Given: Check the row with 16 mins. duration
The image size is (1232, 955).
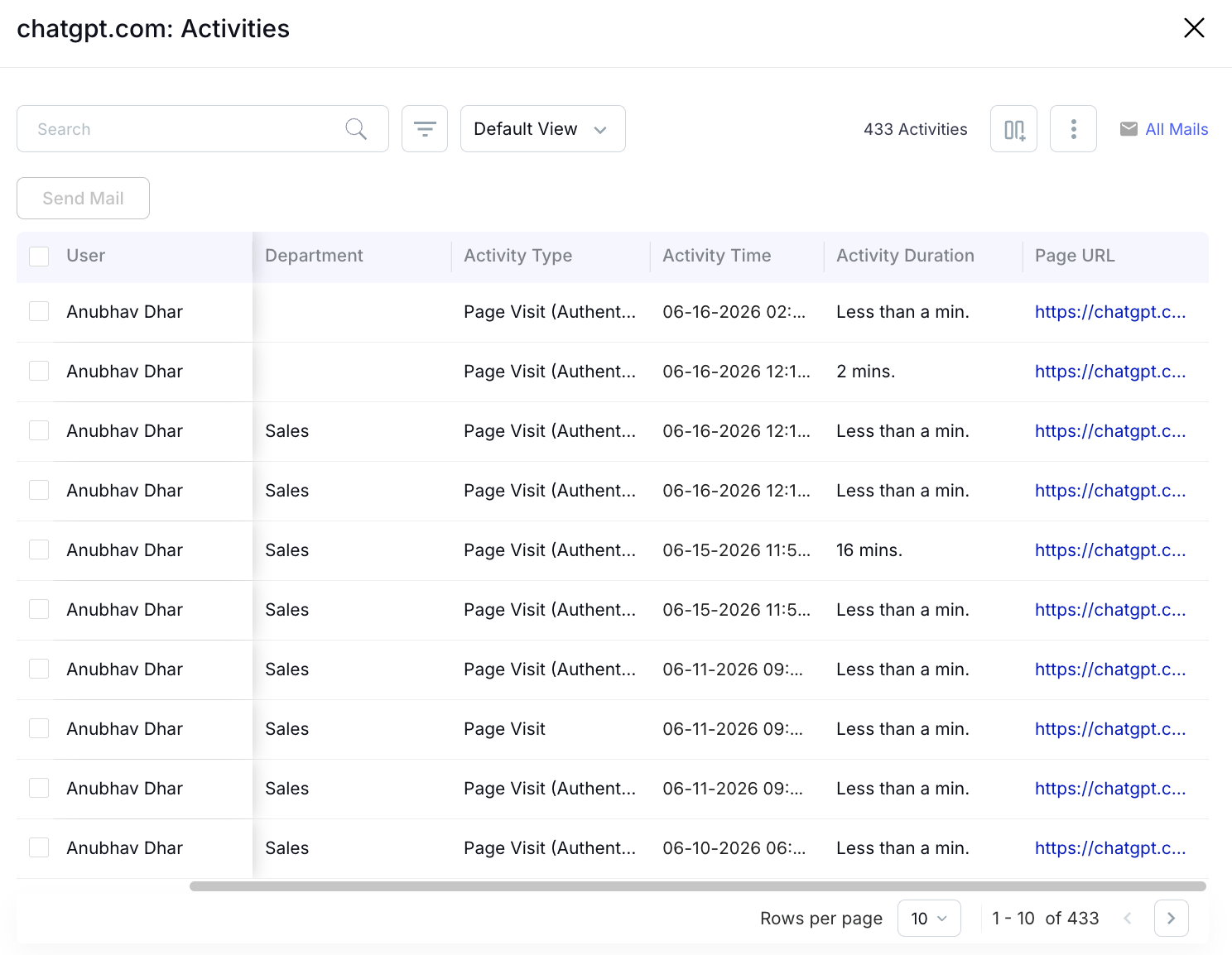Looking at the screenshot, I should [x=39, y=549].
